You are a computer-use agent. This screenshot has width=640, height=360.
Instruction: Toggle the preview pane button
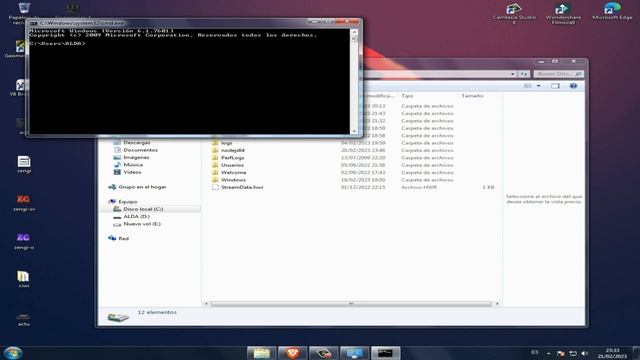(555, 86)
